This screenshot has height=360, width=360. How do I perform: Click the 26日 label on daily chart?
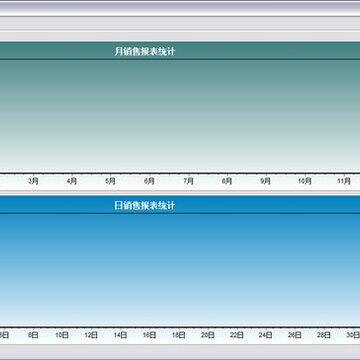(x=295, y=335)
